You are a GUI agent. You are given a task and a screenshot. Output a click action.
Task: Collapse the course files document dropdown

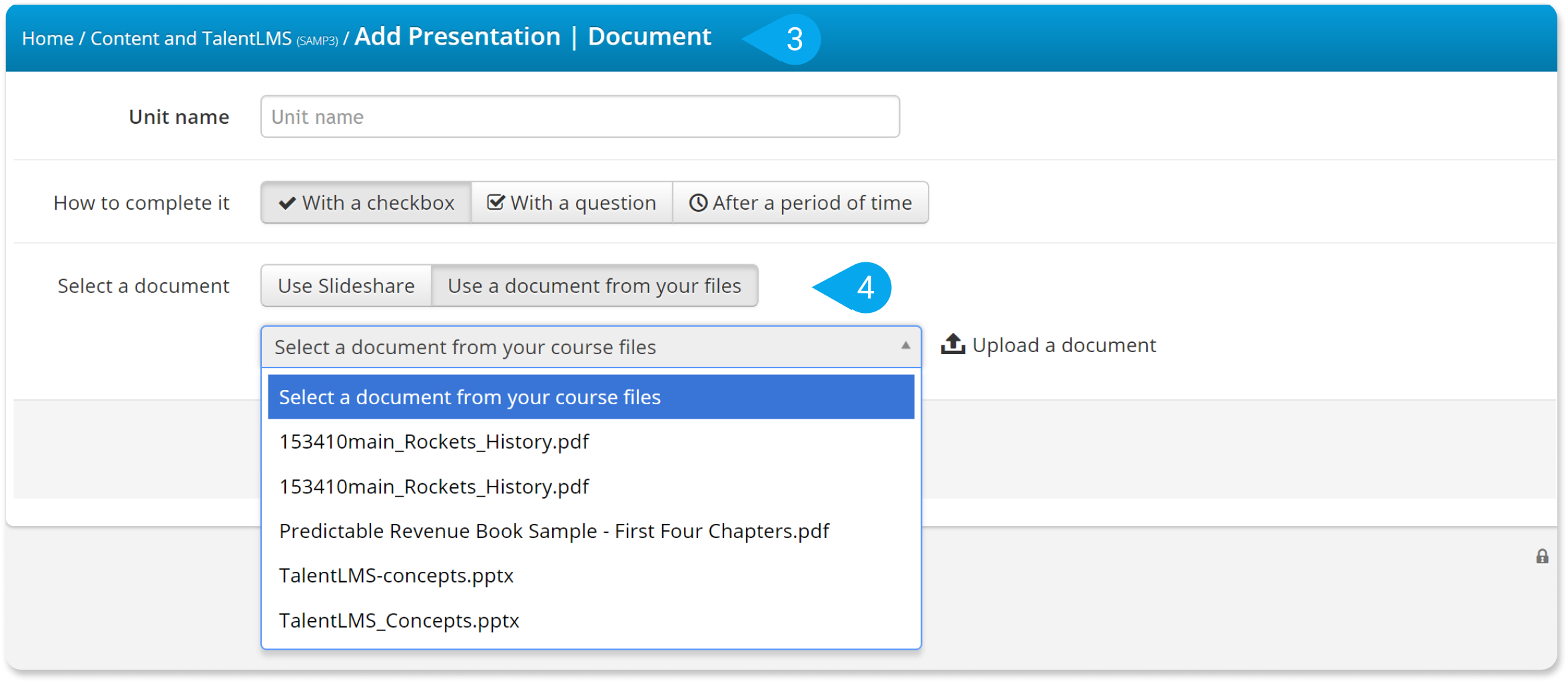591,347
